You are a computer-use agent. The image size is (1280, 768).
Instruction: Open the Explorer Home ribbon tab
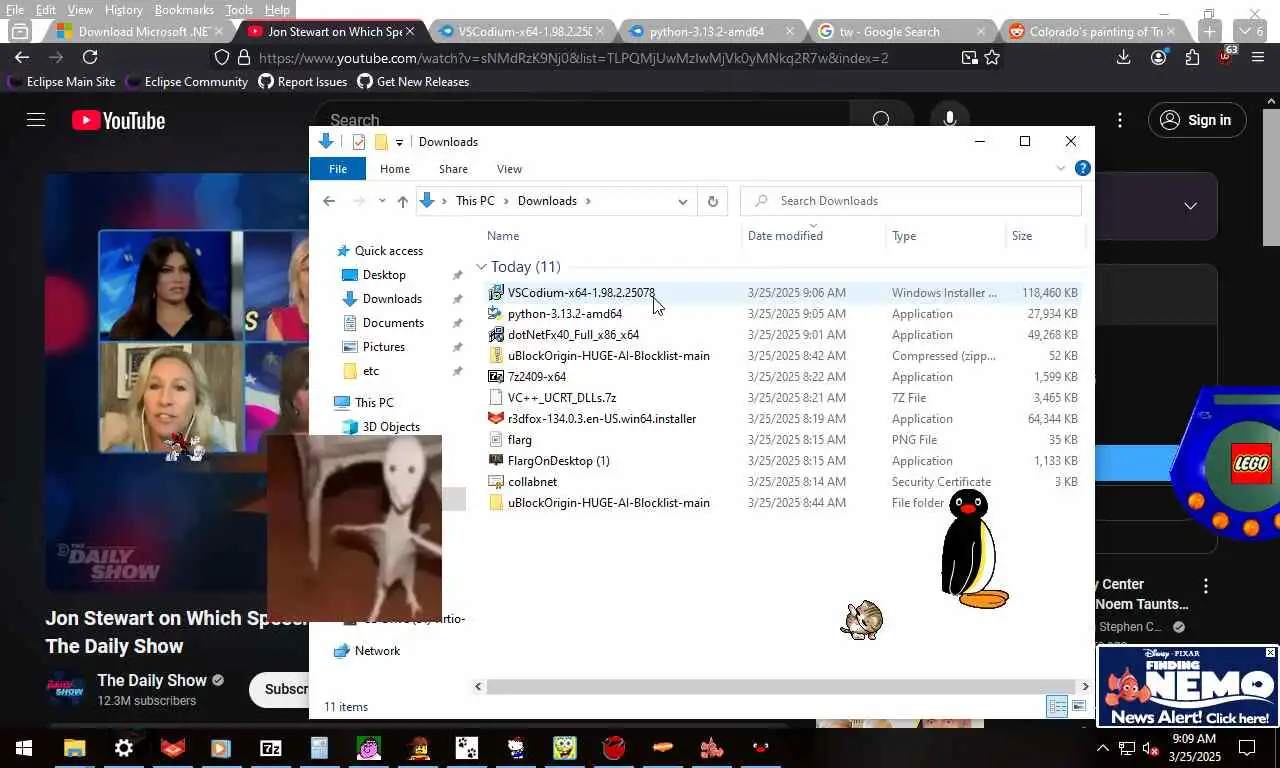[394, 169]
